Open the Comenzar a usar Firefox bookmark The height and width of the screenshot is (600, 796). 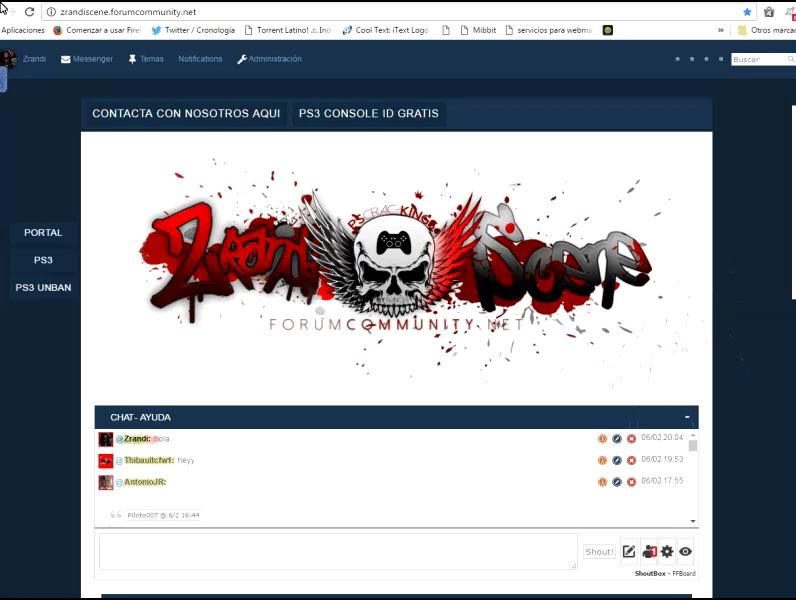(x=97, y=30)
